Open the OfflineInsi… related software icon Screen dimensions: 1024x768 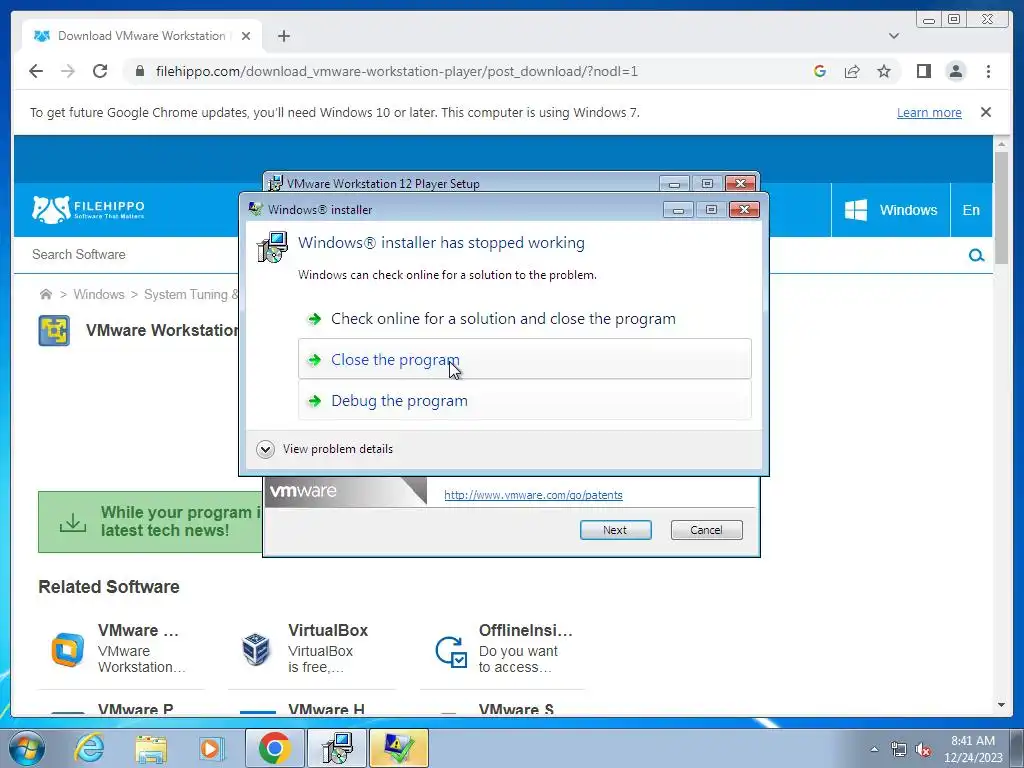[451, 651]
